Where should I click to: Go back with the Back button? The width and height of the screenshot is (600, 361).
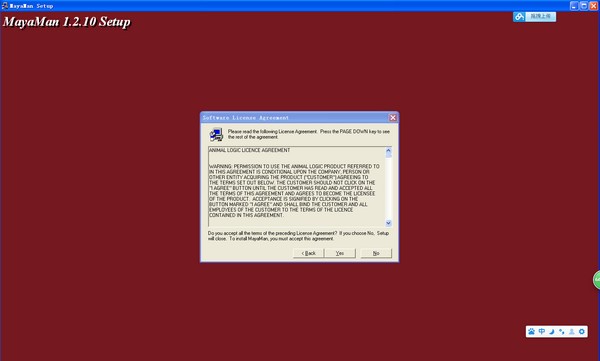click(x=308, y=253)
